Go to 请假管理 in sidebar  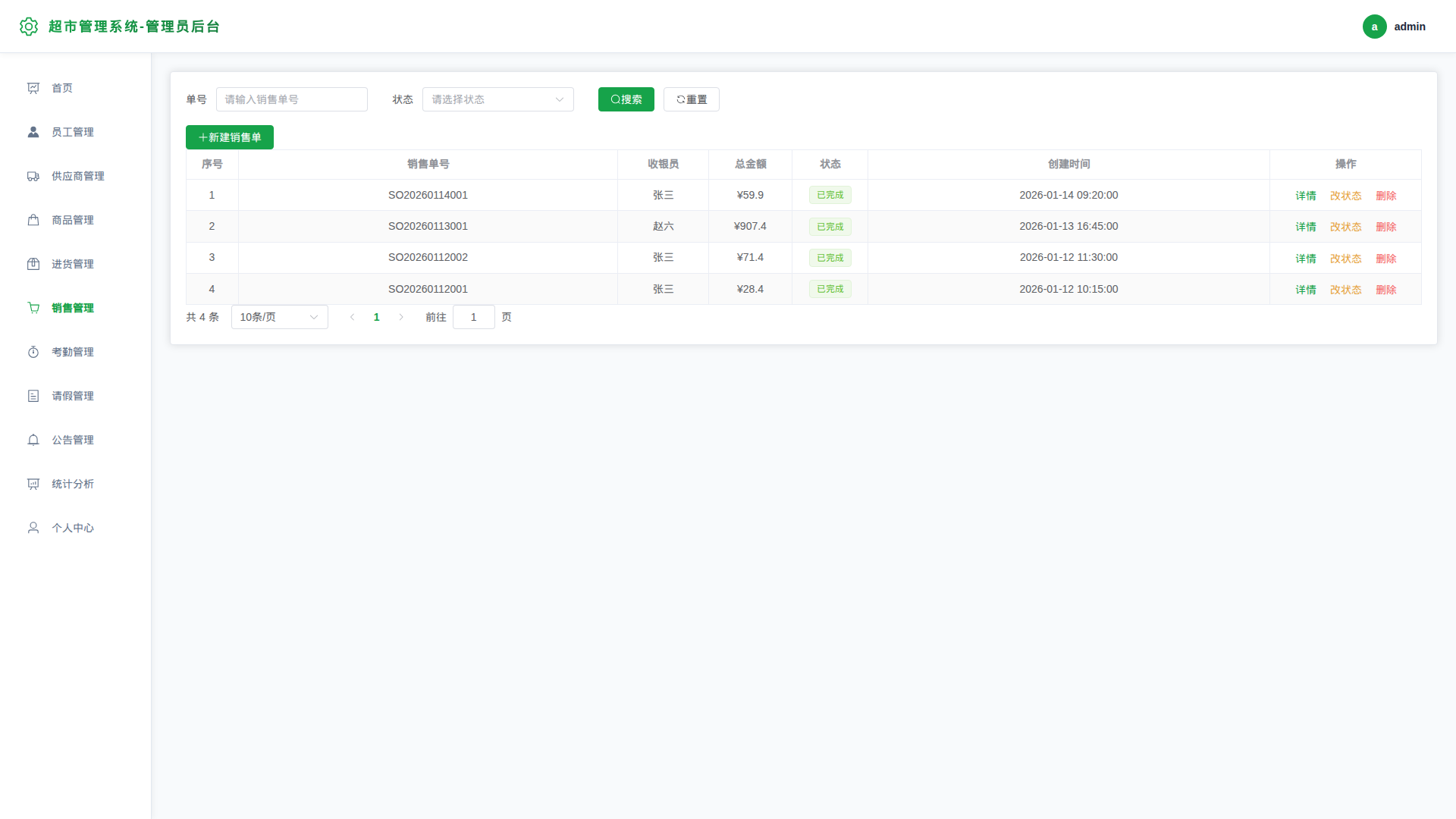(76, 396)
